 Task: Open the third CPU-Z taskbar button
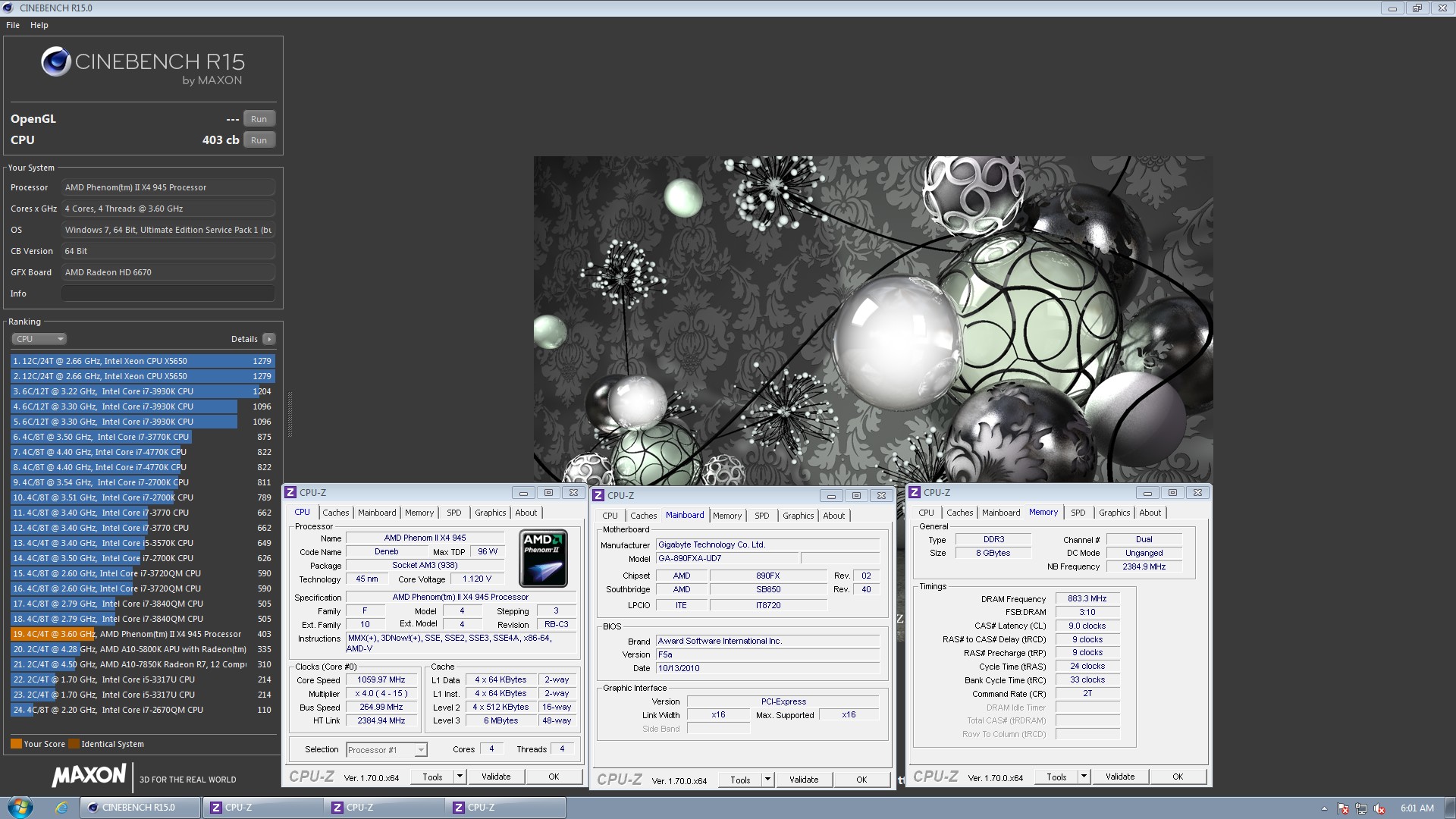coord(505,808)
